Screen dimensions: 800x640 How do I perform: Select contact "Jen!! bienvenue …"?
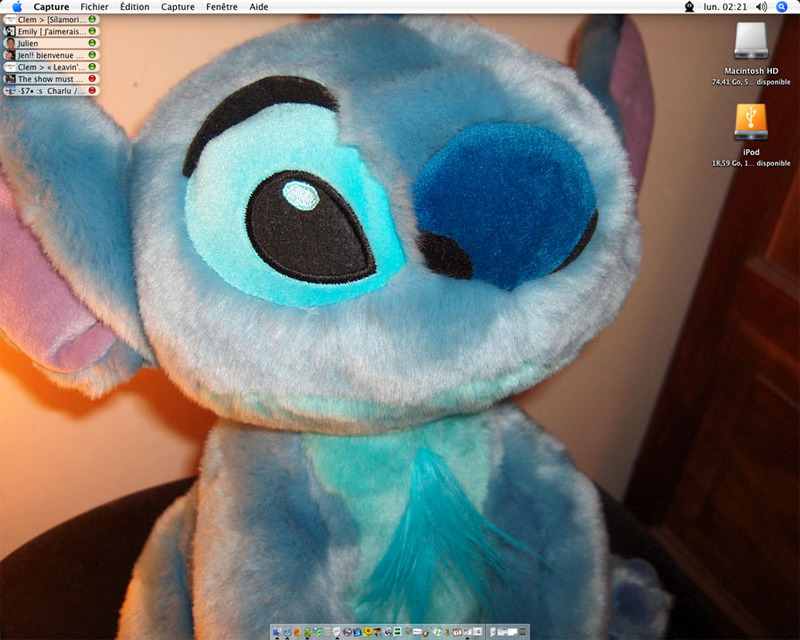pyautogui.click(x=51, y=55)
